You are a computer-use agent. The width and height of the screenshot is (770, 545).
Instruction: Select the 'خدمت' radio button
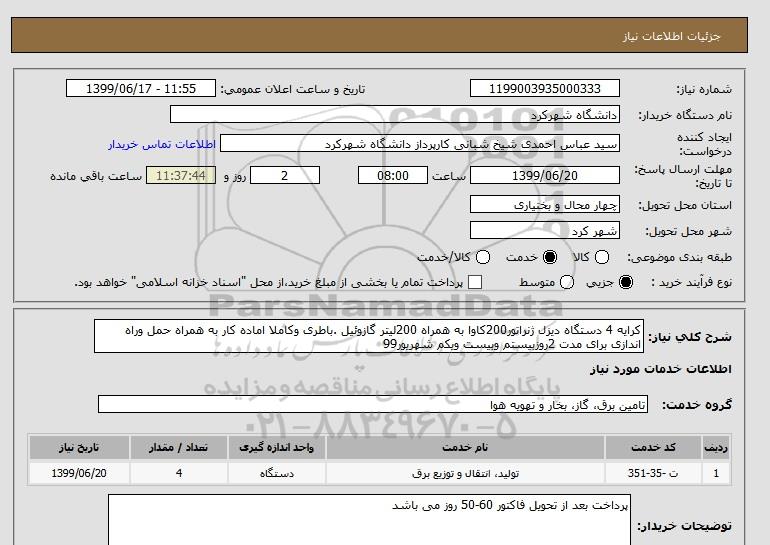(x=550, y=257)
